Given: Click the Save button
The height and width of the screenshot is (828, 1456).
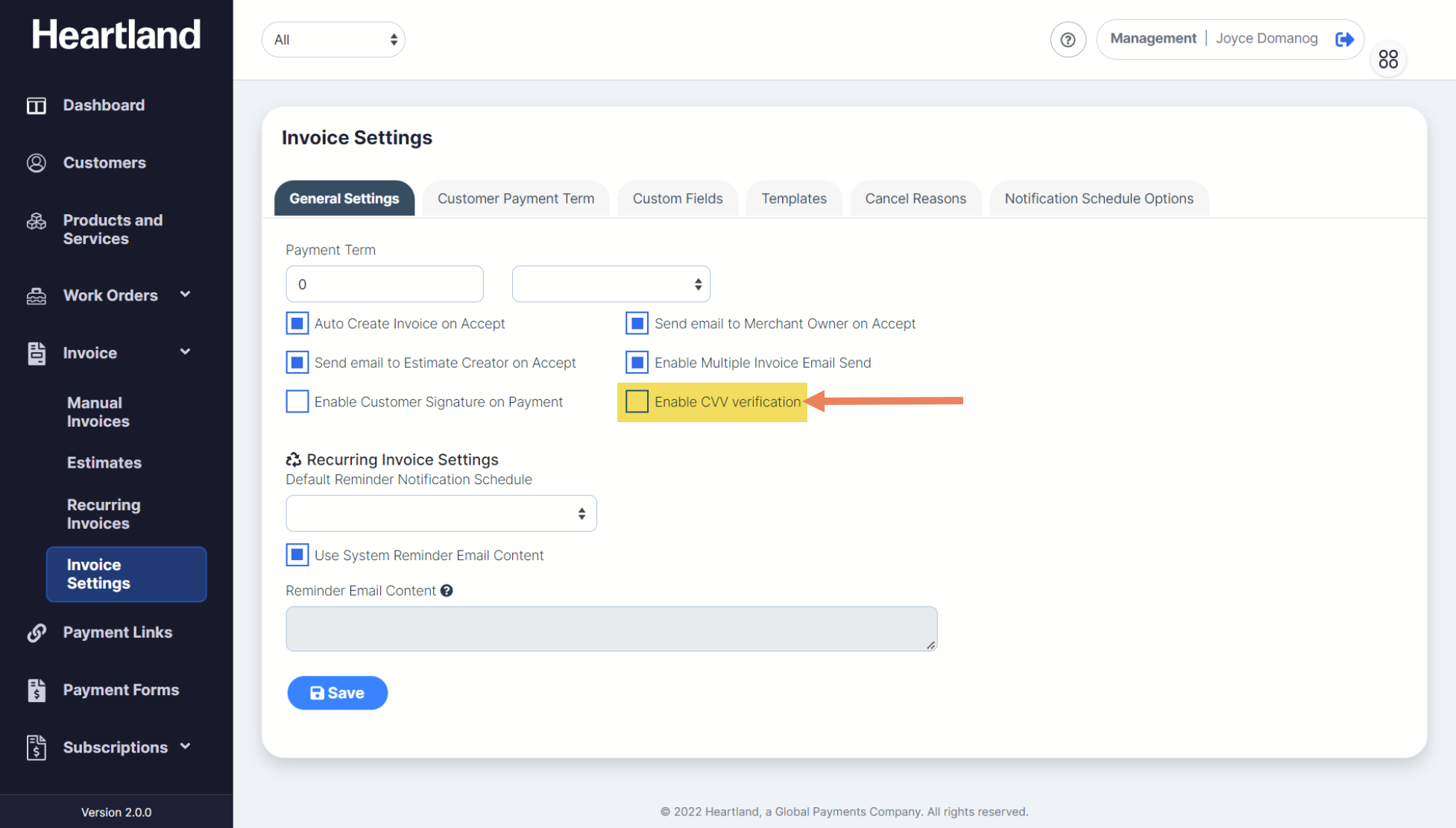Looking at the screenshot, I should coord(337,693).
